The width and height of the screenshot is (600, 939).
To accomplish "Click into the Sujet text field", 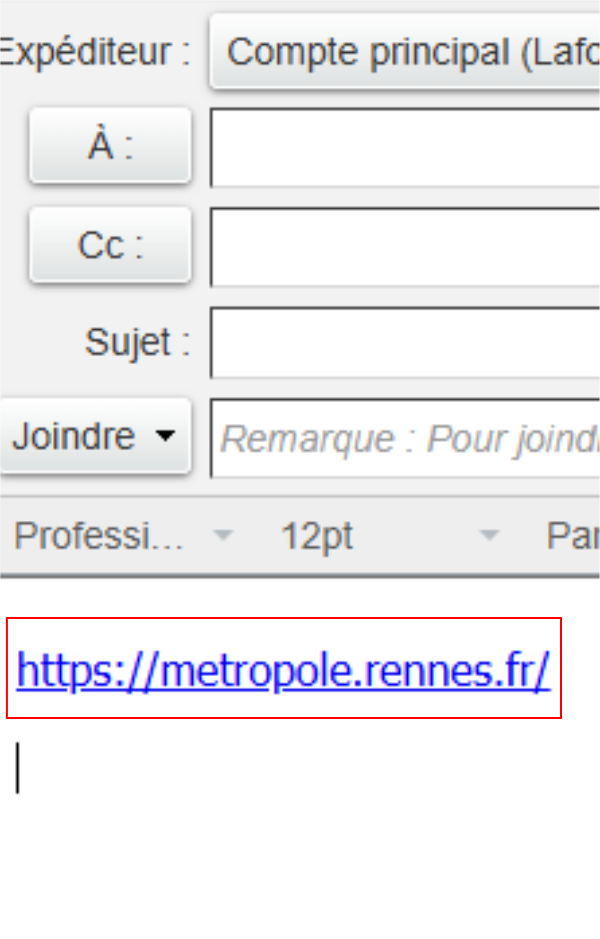I will coord(405,343).
